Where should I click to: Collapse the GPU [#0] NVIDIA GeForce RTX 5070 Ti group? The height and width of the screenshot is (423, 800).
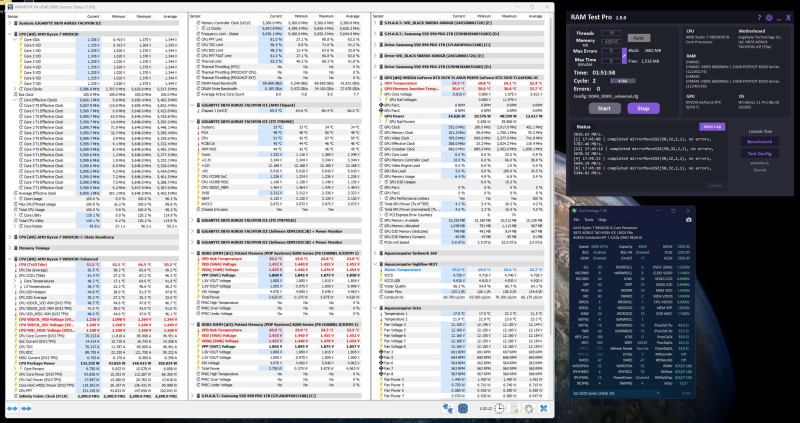click(x=376, y=78)
